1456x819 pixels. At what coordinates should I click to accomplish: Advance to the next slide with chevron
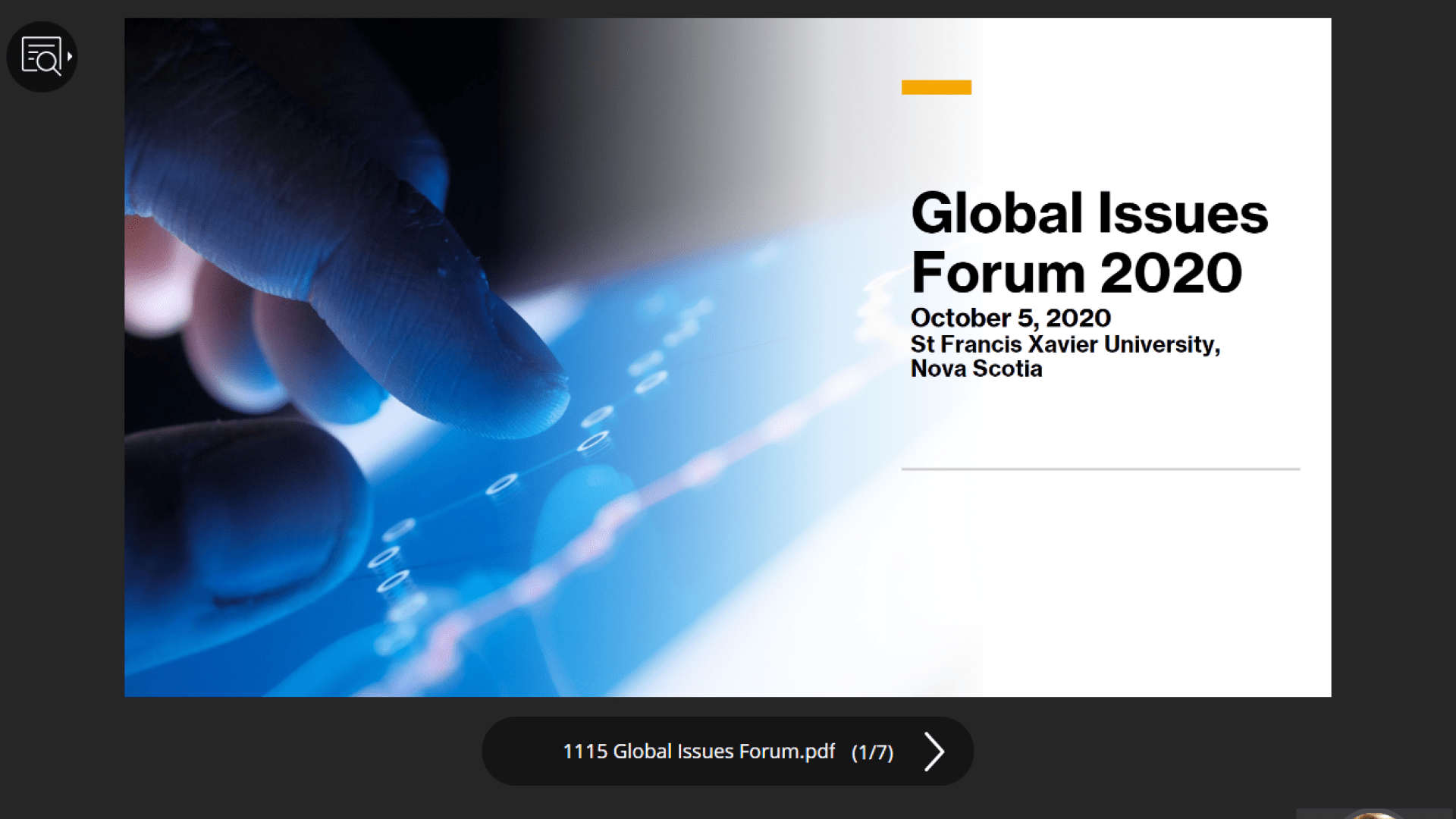(x=934, y=752)
